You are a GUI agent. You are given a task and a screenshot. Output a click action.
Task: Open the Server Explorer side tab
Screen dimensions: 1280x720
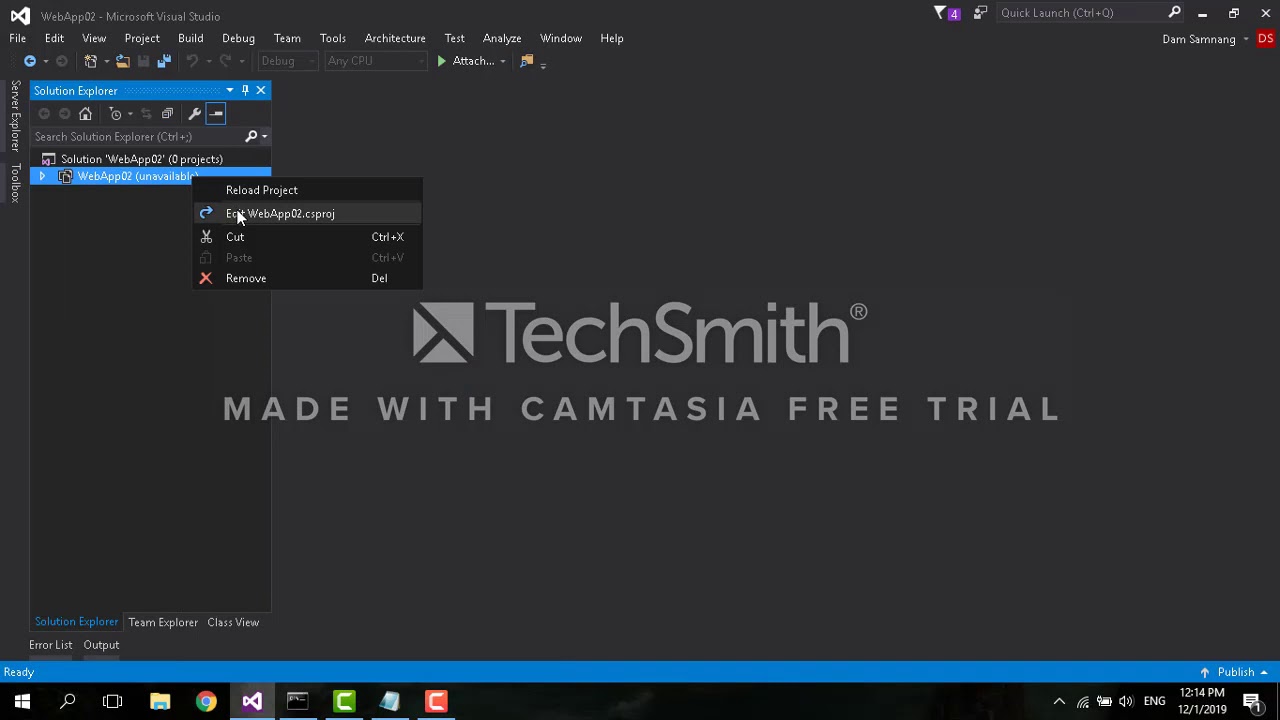pyautogui.click(x=15, y=117)
